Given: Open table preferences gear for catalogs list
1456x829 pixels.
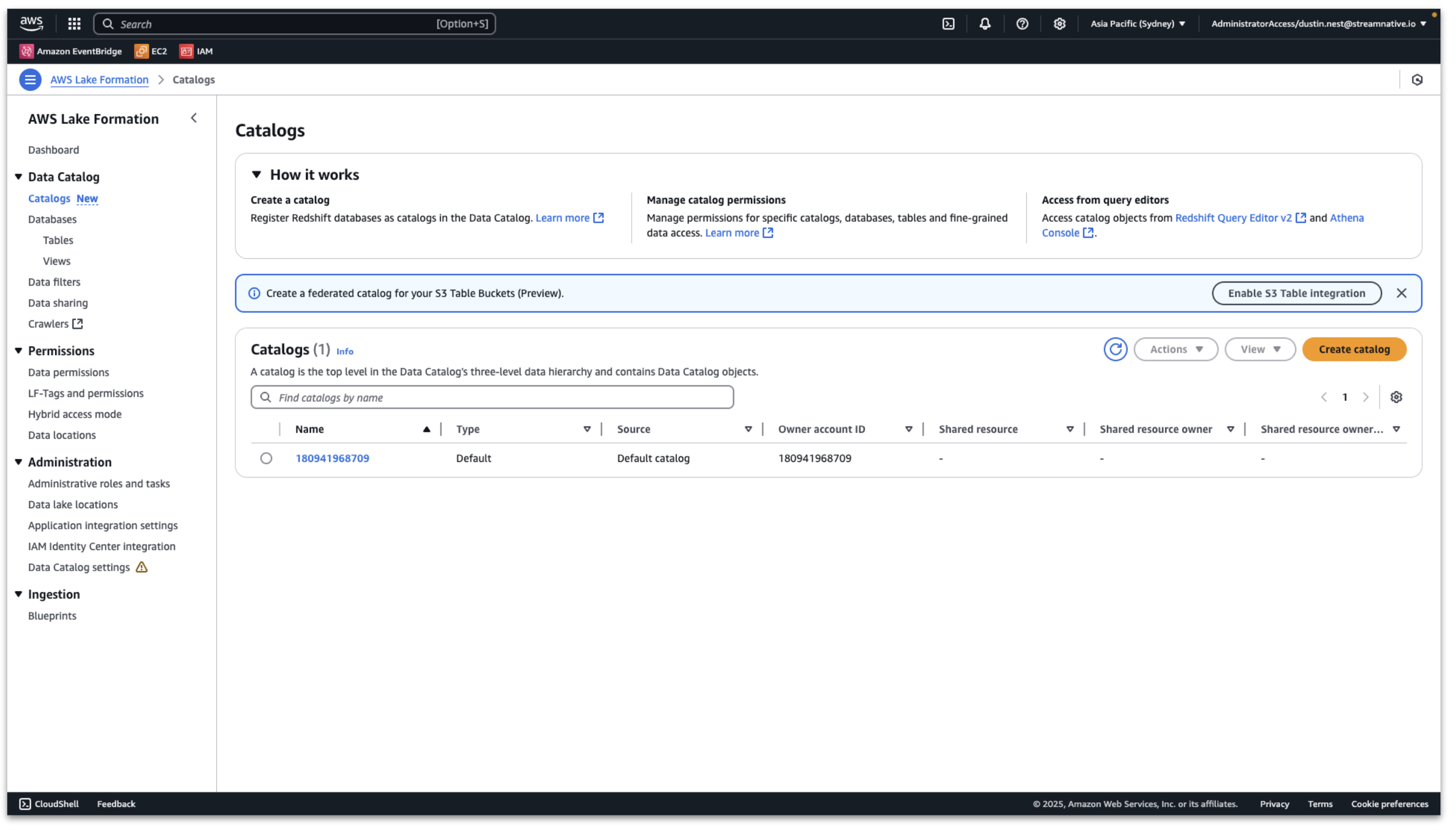Looking at the screenshot, I should [1397, 397].
